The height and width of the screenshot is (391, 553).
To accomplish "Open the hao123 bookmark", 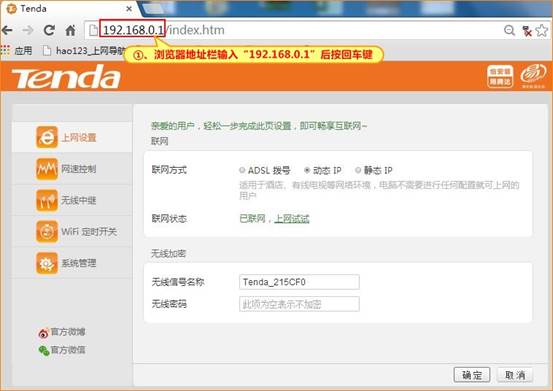I will pos(83,51).
